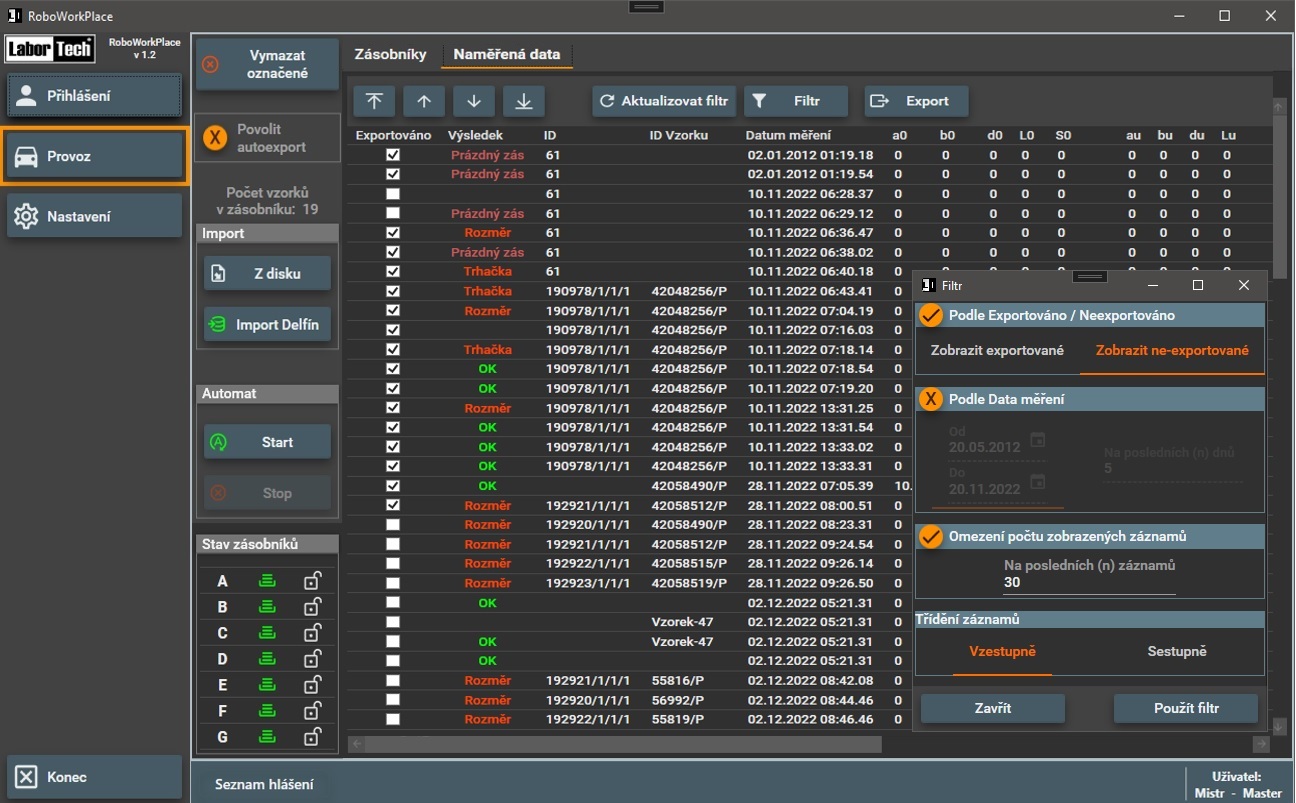Click Výsledek column header
Screen dimensions: 1296x803
(475, 135)
